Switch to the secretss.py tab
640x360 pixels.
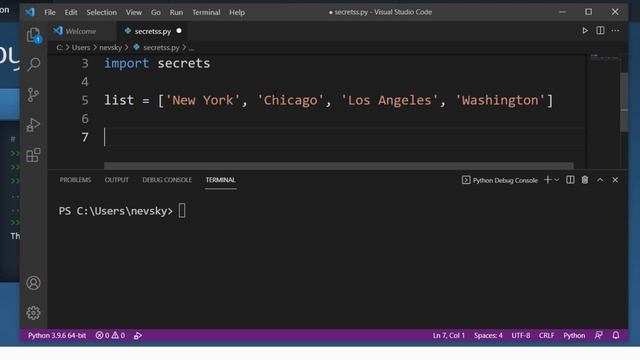click(153, 31)
